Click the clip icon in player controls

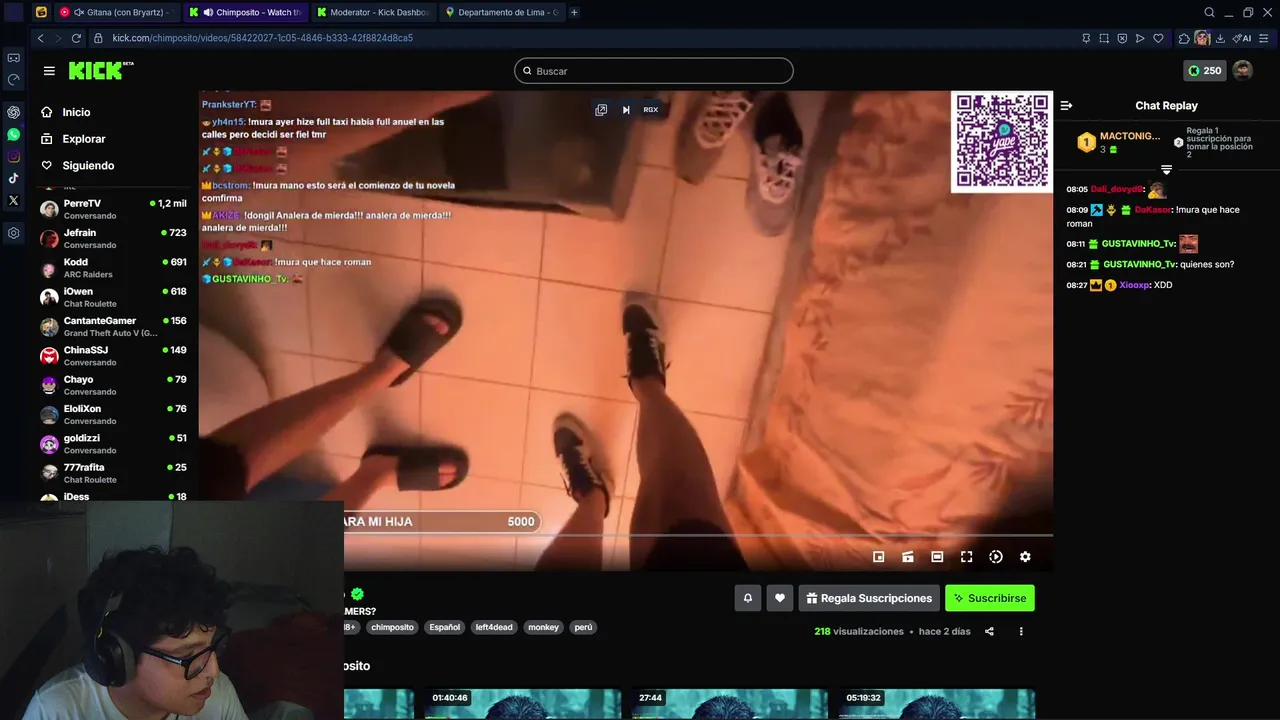908,557
